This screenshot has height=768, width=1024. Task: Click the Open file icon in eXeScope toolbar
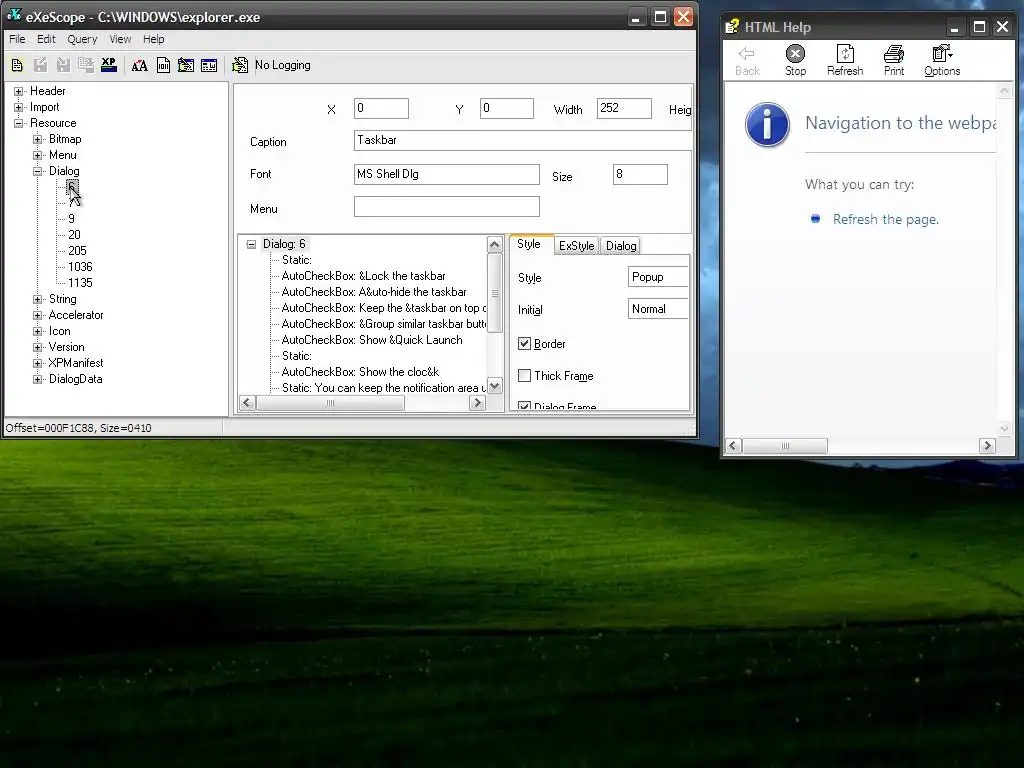(18, 65)
